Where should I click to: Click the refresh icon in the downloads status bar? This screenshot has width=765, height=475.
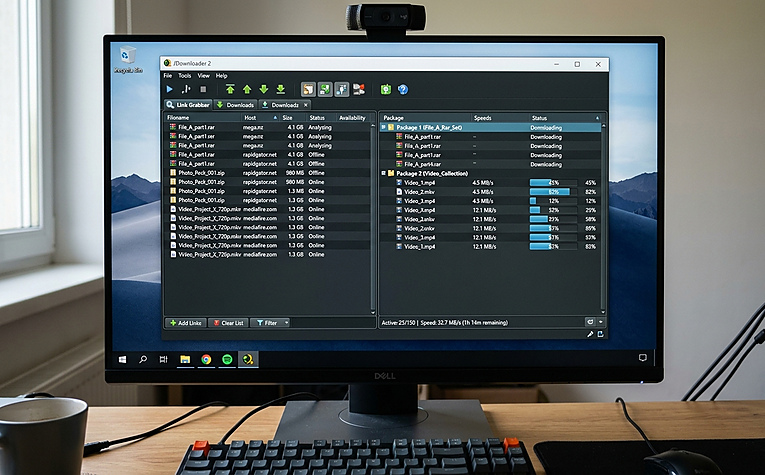click(x=590, y=322)
